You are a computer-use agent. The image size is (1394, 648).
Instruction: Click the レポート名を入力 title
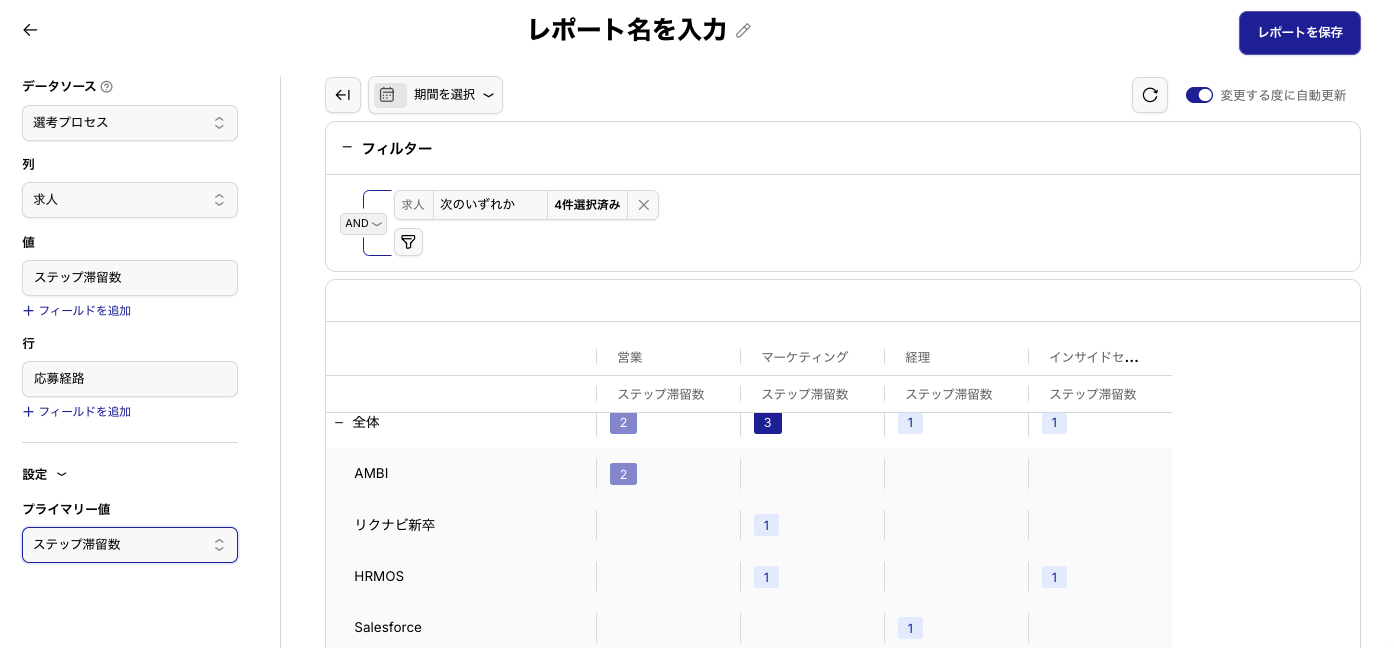(x=627, y=31)
